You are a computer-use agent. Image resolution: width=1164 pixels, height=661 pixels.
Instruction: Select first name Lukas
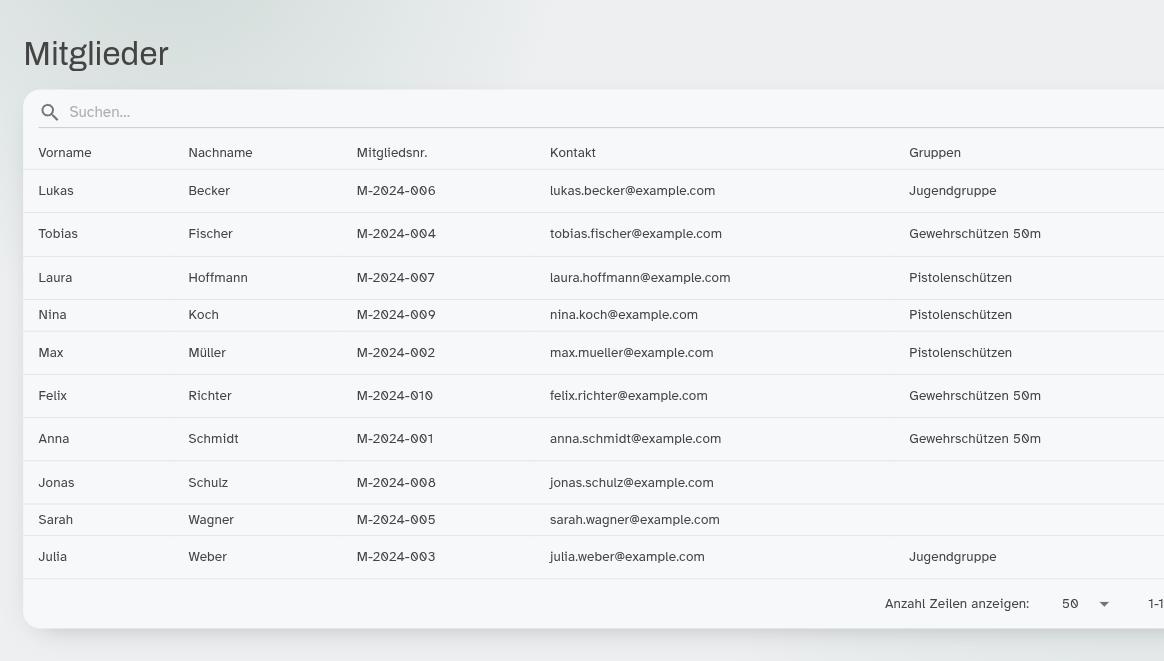pyautogui.click(x=56, y=191)
